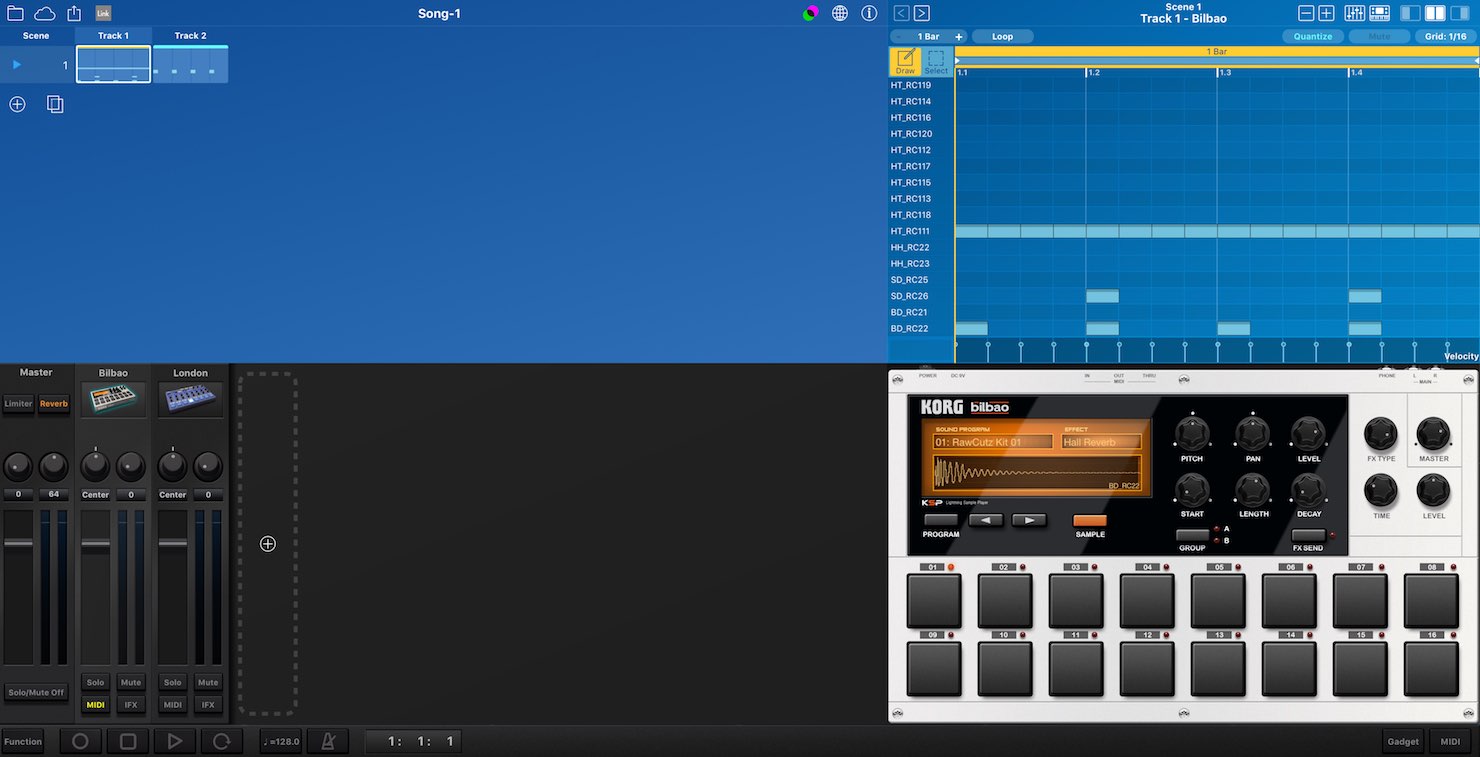The height and width of the screenshot is (757, 1480).
Task: Open MIDI settings in bottom bar
Action: coord(1450,742)
